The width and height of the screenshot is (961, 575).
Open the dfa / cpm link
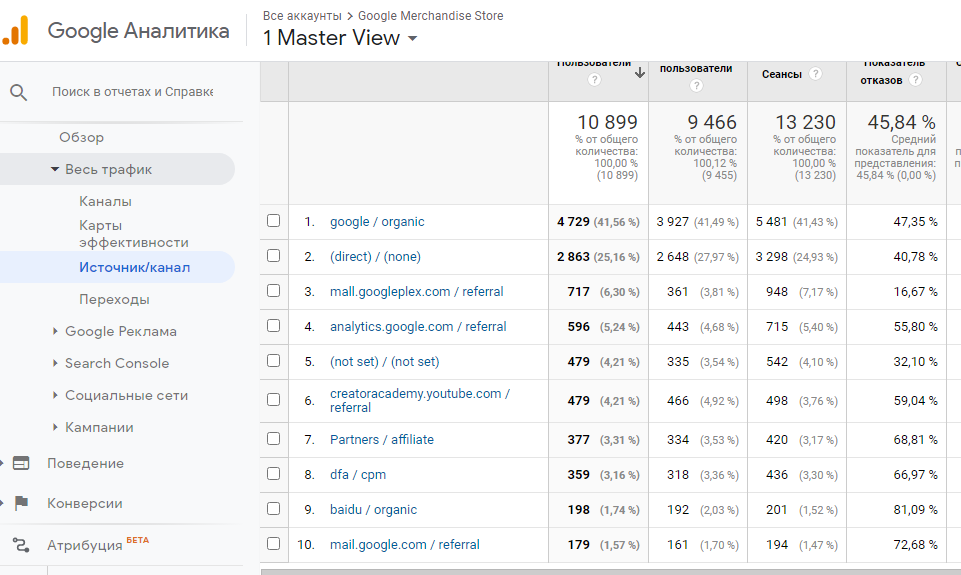tap(358, 474)
